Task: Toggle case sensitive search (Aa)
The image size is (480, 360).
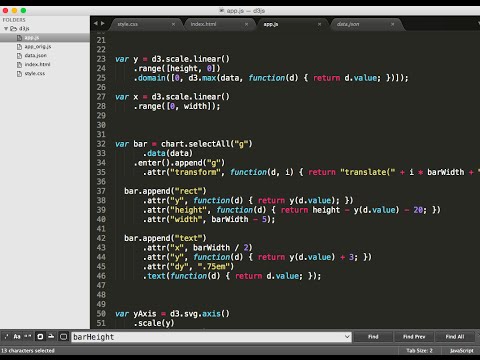Action: click(17, 337)
